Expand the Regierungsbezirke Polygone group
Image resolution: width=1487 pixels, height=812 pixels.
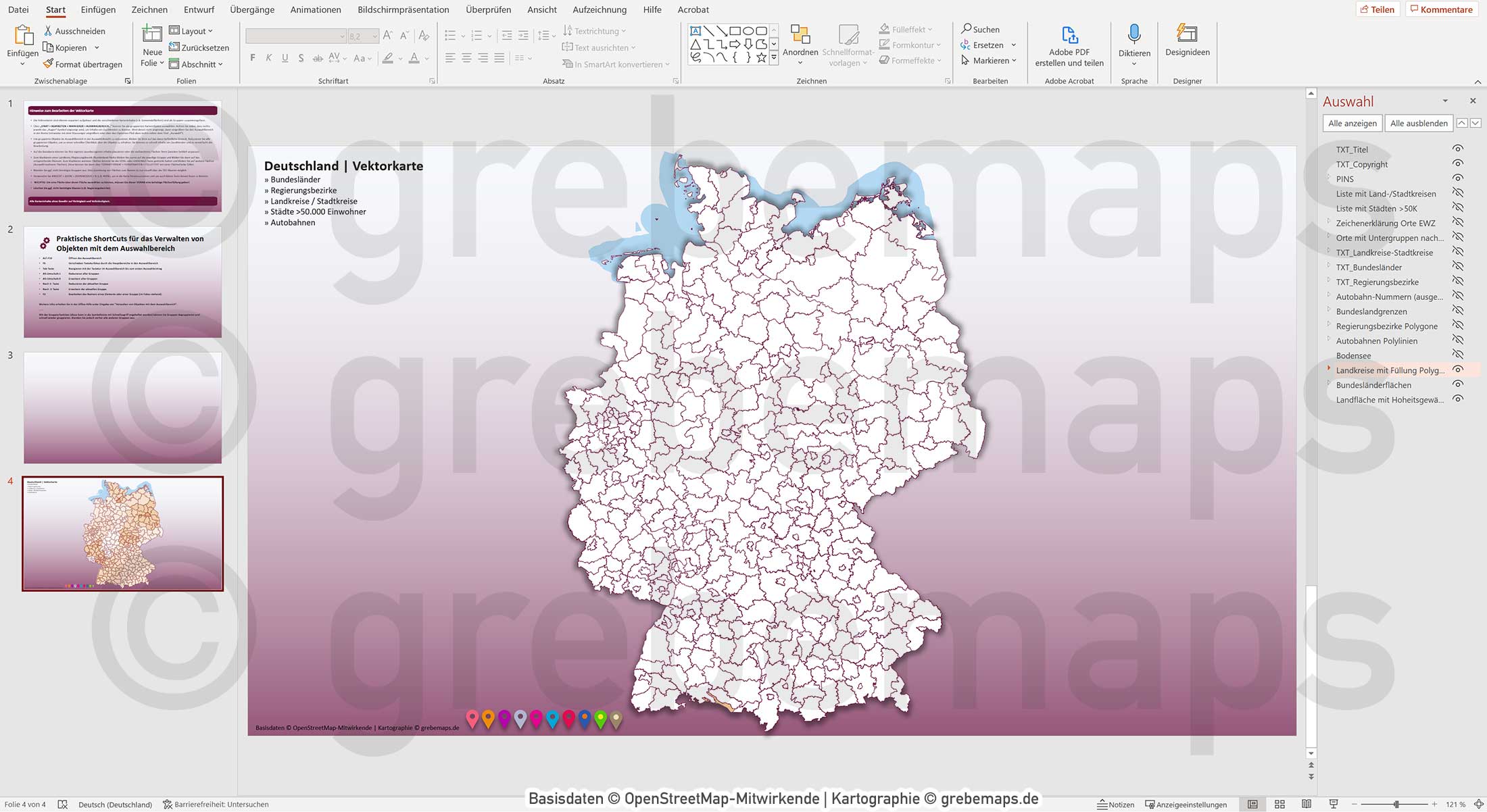point(1329,326)
